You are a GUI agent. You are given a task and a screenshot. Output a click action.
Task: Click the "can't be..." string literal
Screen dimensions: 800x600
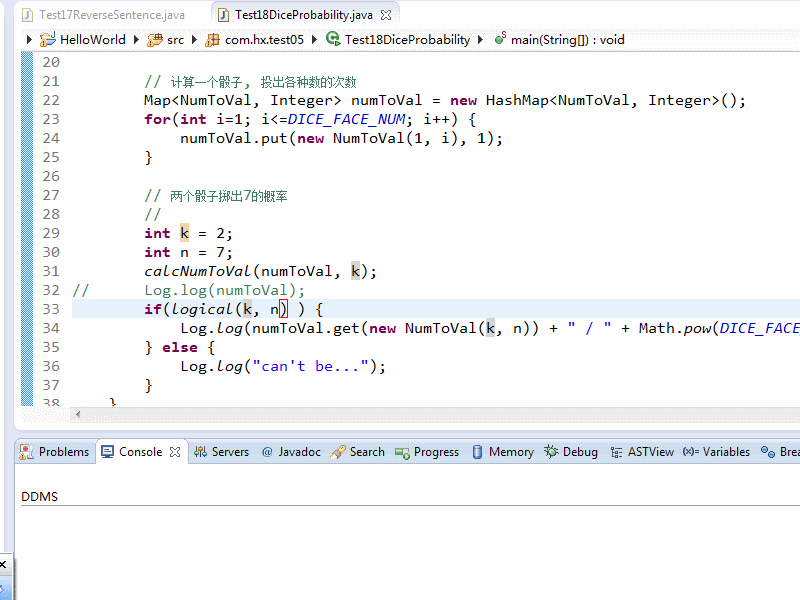[310, 366]
